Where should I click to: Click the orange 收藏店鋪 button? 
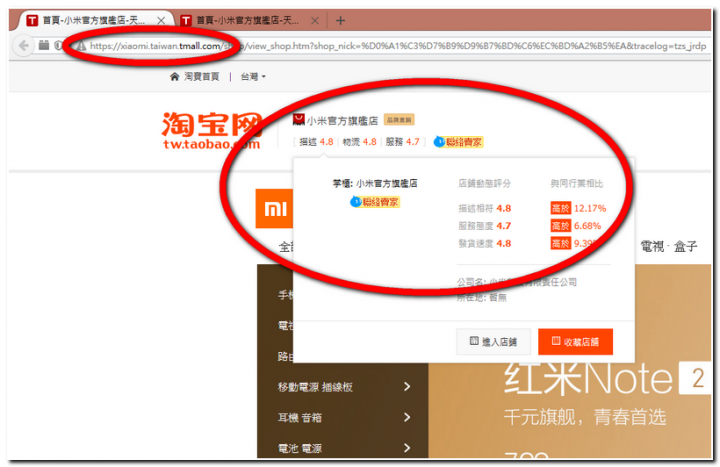pyautogui.click(x=575, y=342)
